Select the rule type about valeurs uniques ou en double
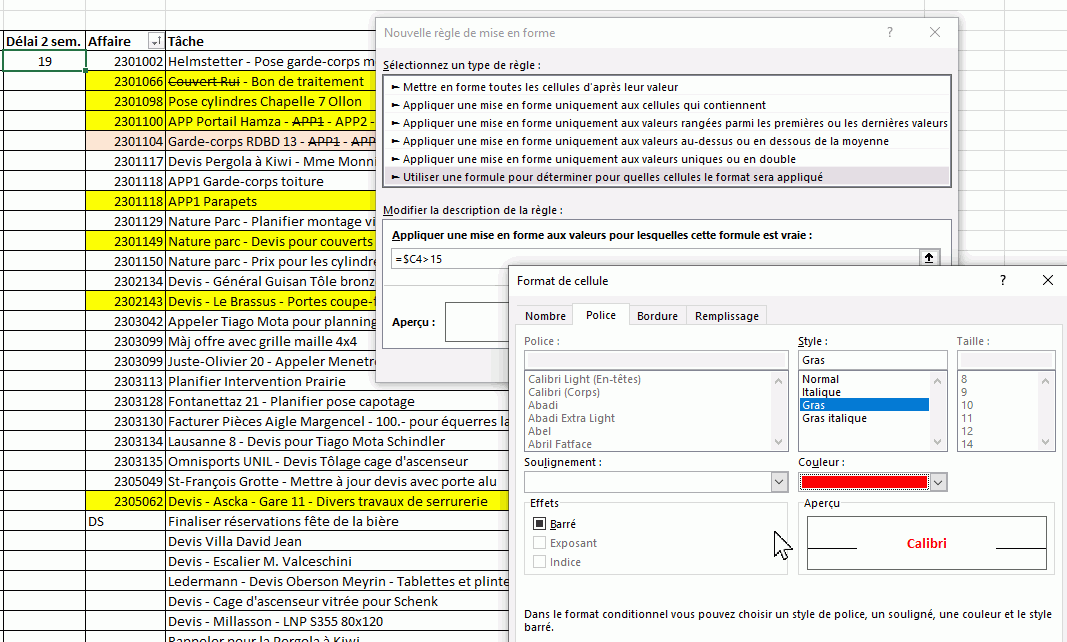Image resolution: width=1067 pixels, height=642 pixels. click(599, 159)
